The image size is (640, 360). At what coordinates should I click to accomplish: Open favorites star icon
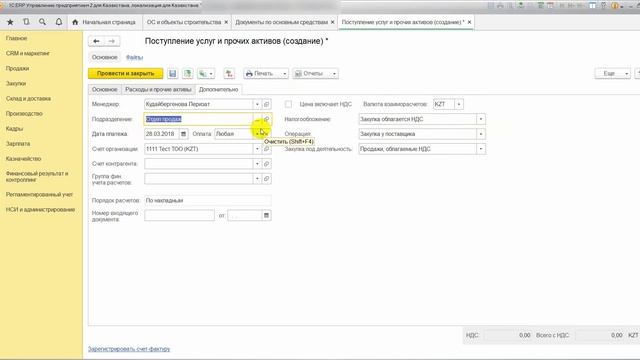click(x=10, y=22)
